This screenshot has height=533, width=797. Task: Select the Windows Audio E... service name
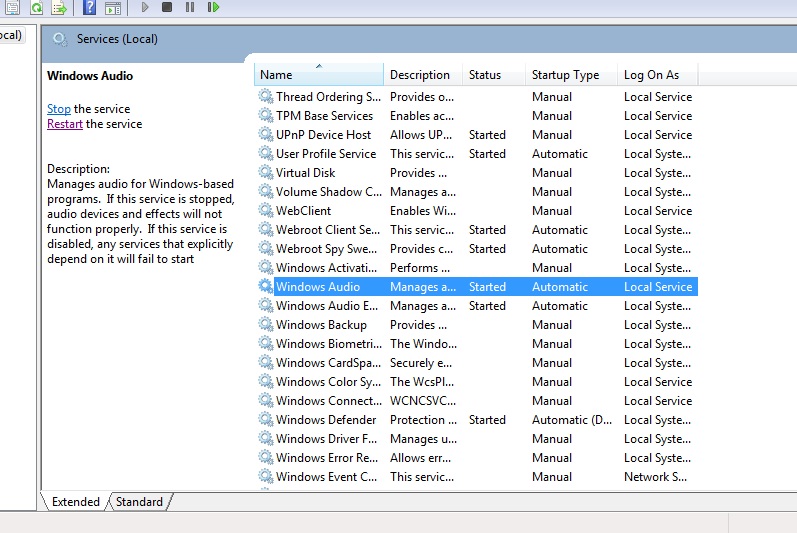pyautogui.click(x=327, y=306)
